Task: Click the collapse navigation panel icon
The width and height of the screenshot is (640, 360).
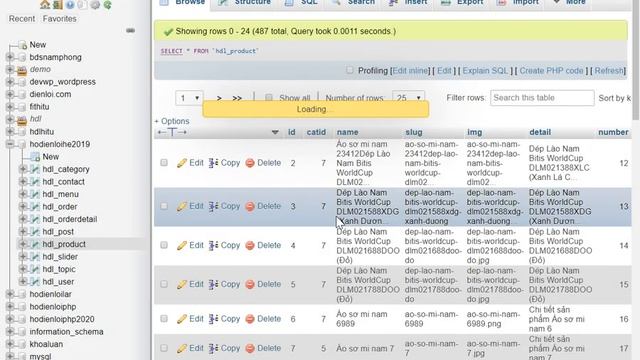Action: [130, 31]
